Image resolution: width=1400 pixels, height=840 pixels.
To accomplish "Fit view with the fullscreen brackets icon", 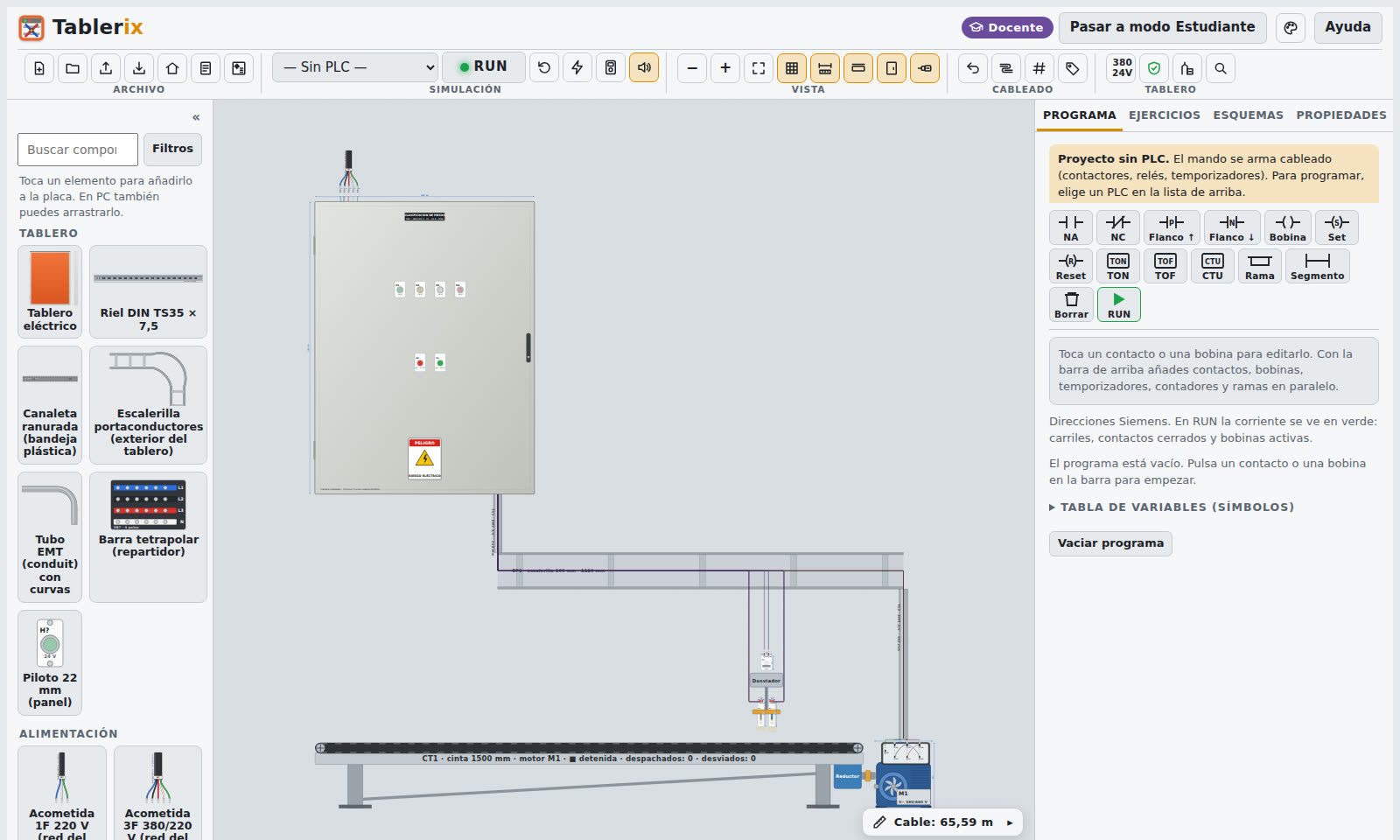I will point(759,68).
